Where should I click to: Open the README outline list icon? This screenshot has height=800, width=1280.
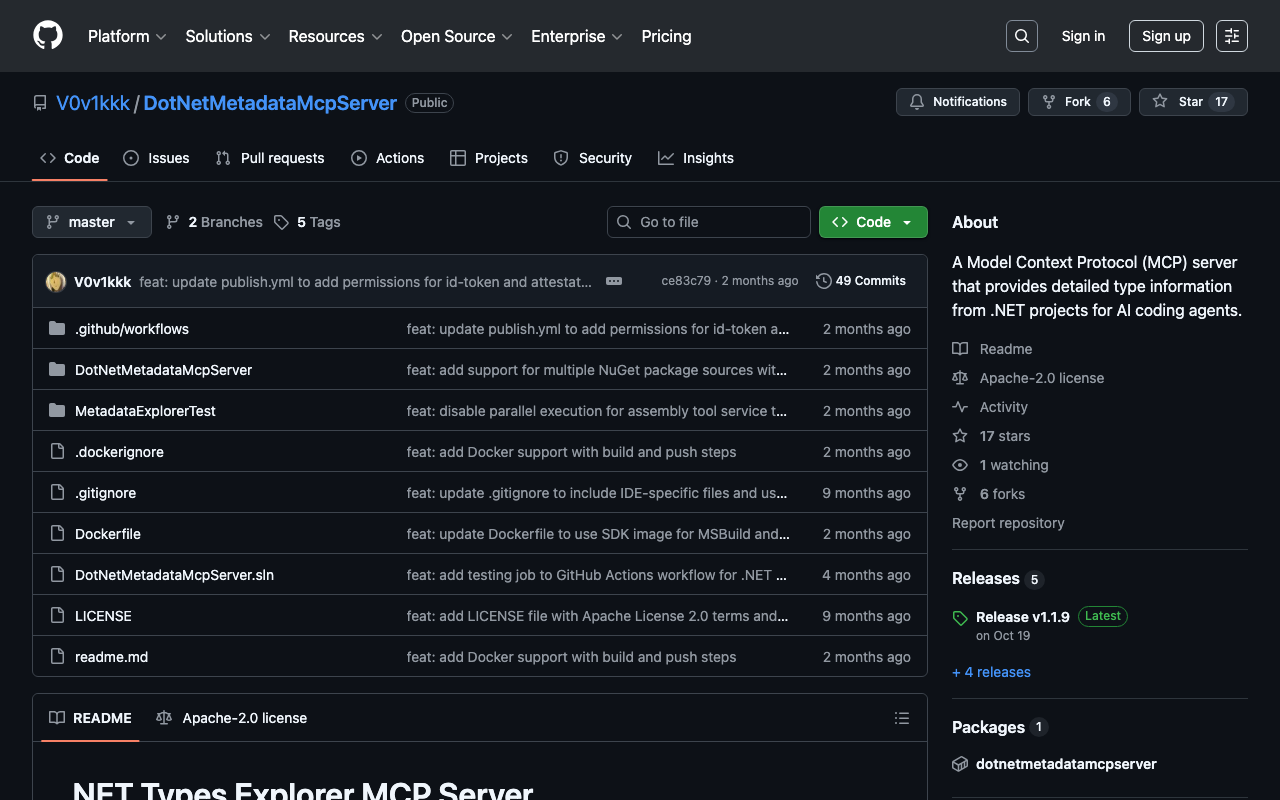(901, 718)
